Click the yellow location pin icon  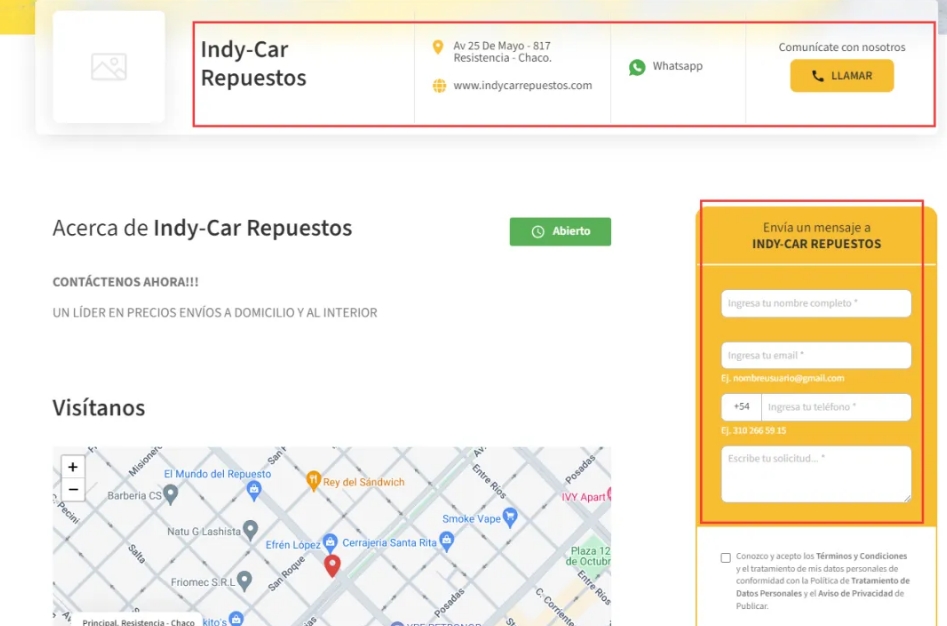coord(438,47)
